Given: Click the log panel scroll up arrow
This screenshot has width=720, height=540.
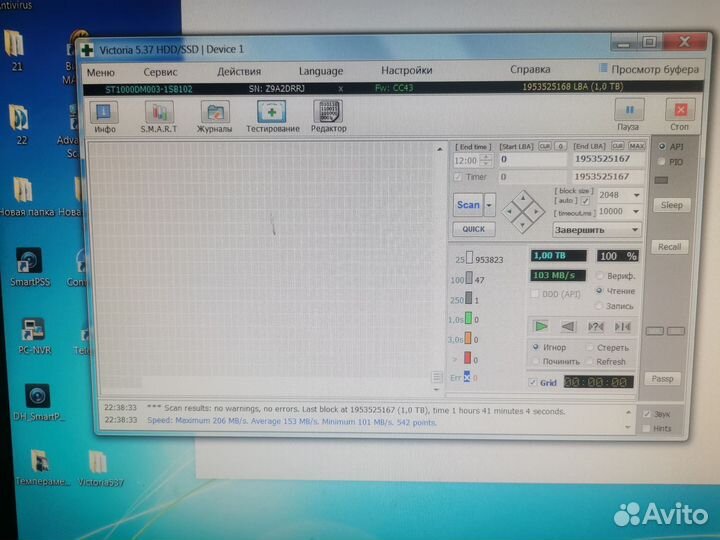Looking at the screenshot, I should [x=628, y=412].
